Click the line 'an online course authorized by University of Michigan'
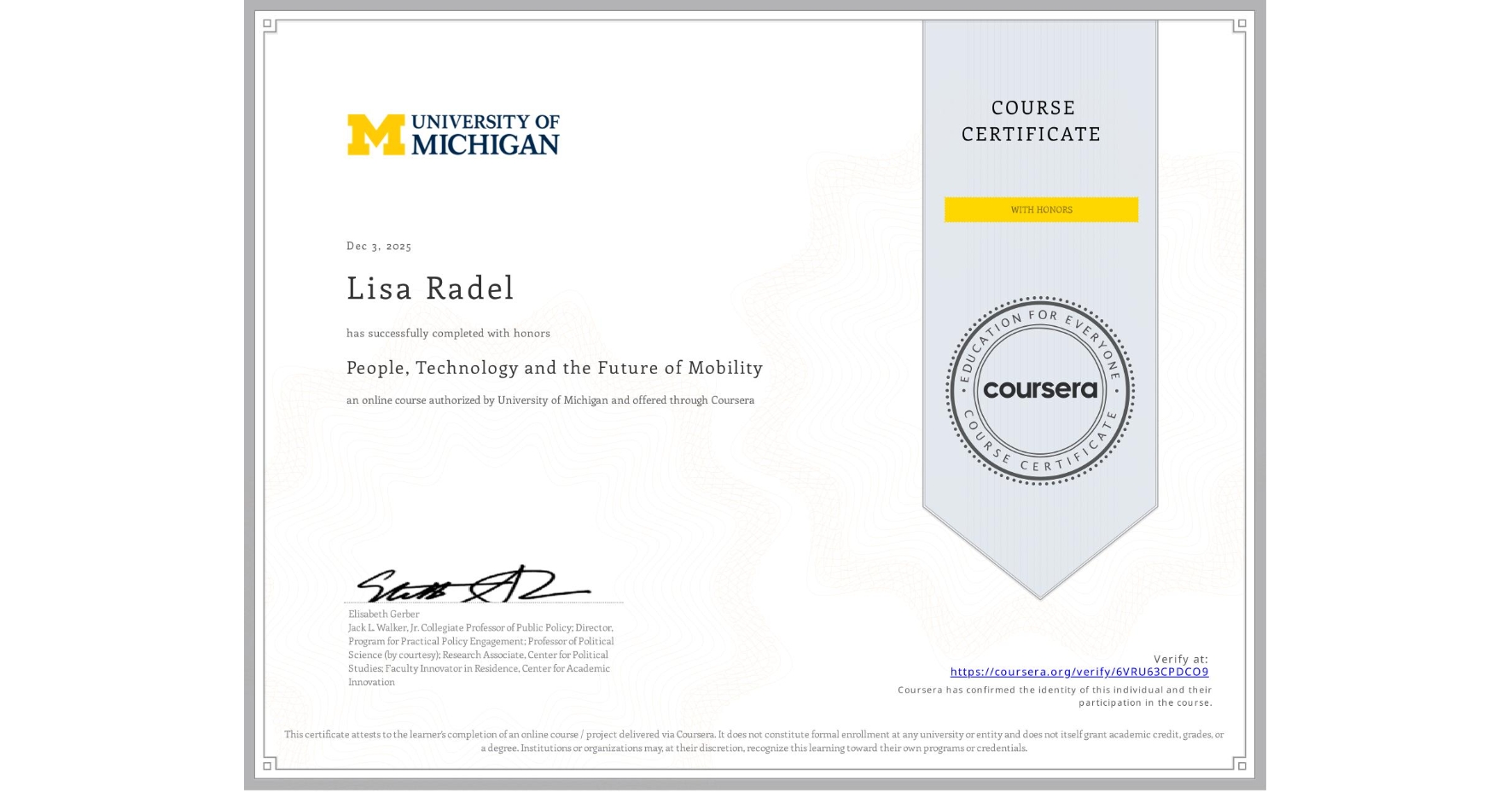Image resolution: width=1512 pixels, height=792 pixels. 550,400
